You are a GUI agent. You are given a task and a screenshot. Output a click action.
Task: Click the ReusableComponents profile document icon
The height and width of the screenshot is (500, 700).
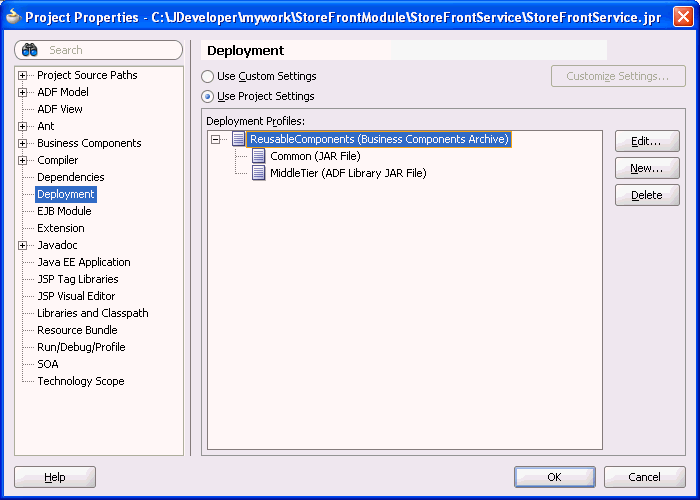238,139
